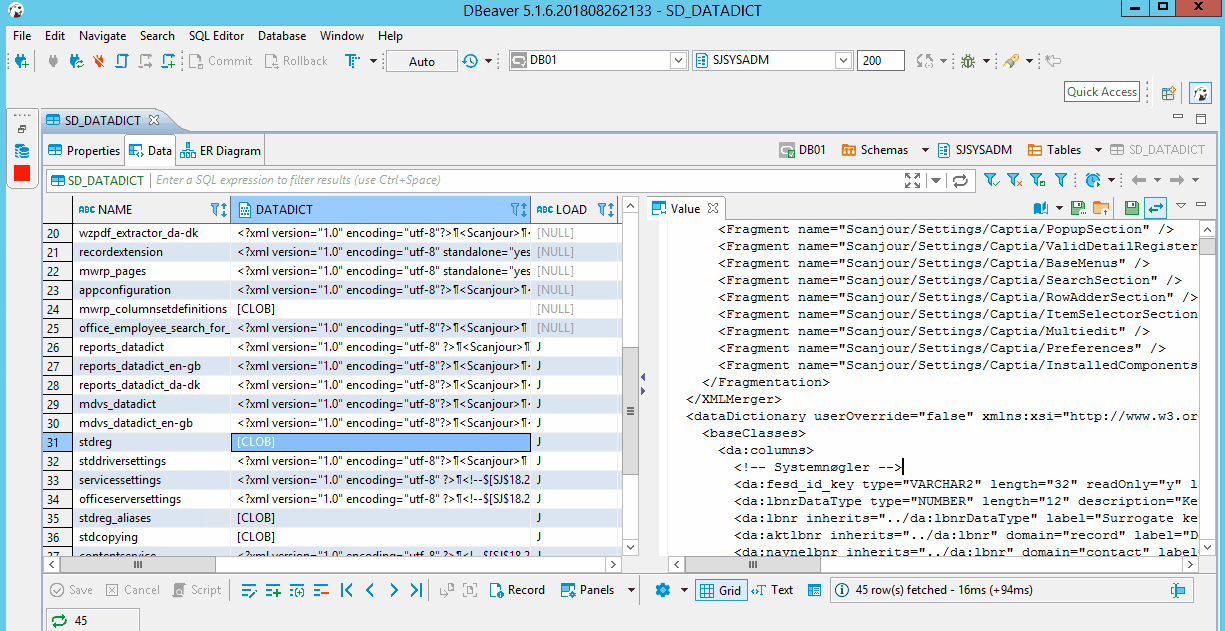
Task: Open the filter history dropdown arrow
Action: pos(936,180)
